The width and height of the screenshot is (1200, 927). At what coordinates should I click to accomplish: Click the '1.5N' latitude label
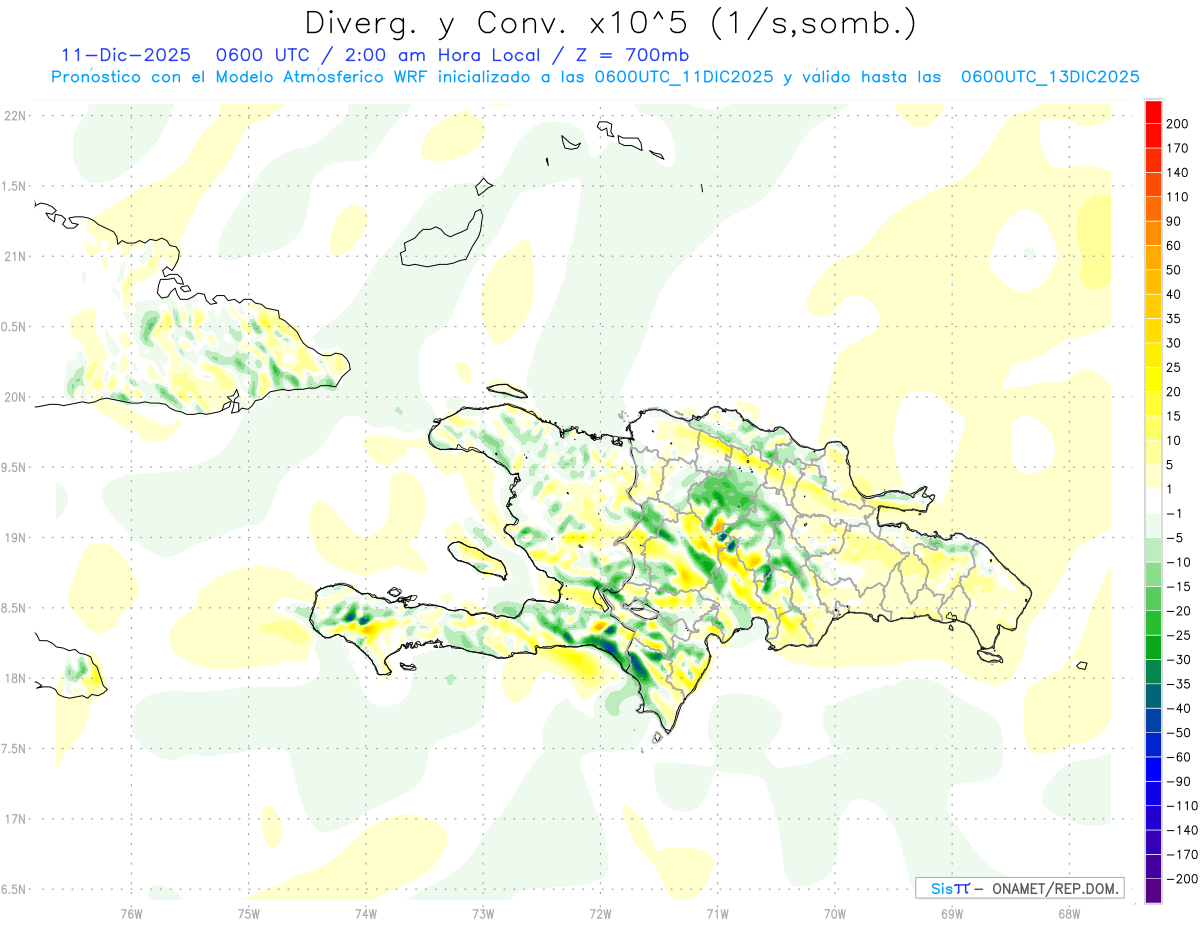(15, 186)
